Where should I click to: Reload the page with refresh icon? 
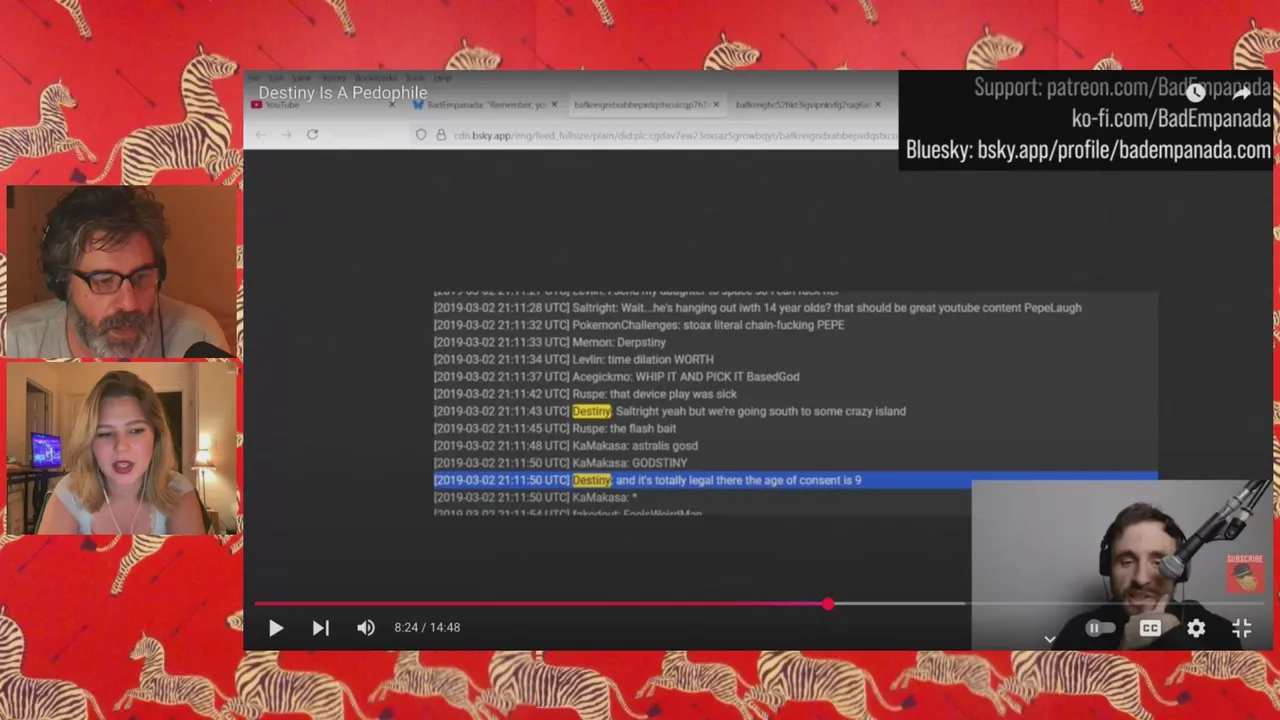(312, 135)
